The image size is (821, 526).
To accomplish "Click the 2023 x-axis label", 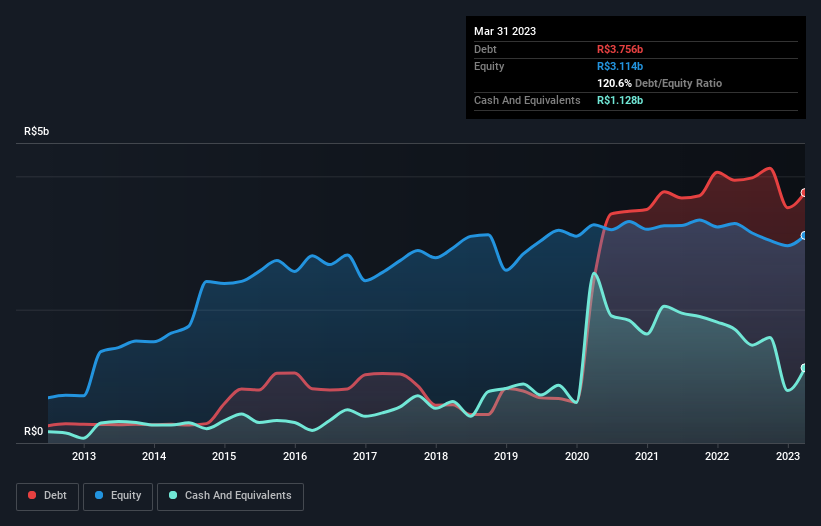I will tap(787, 456).
